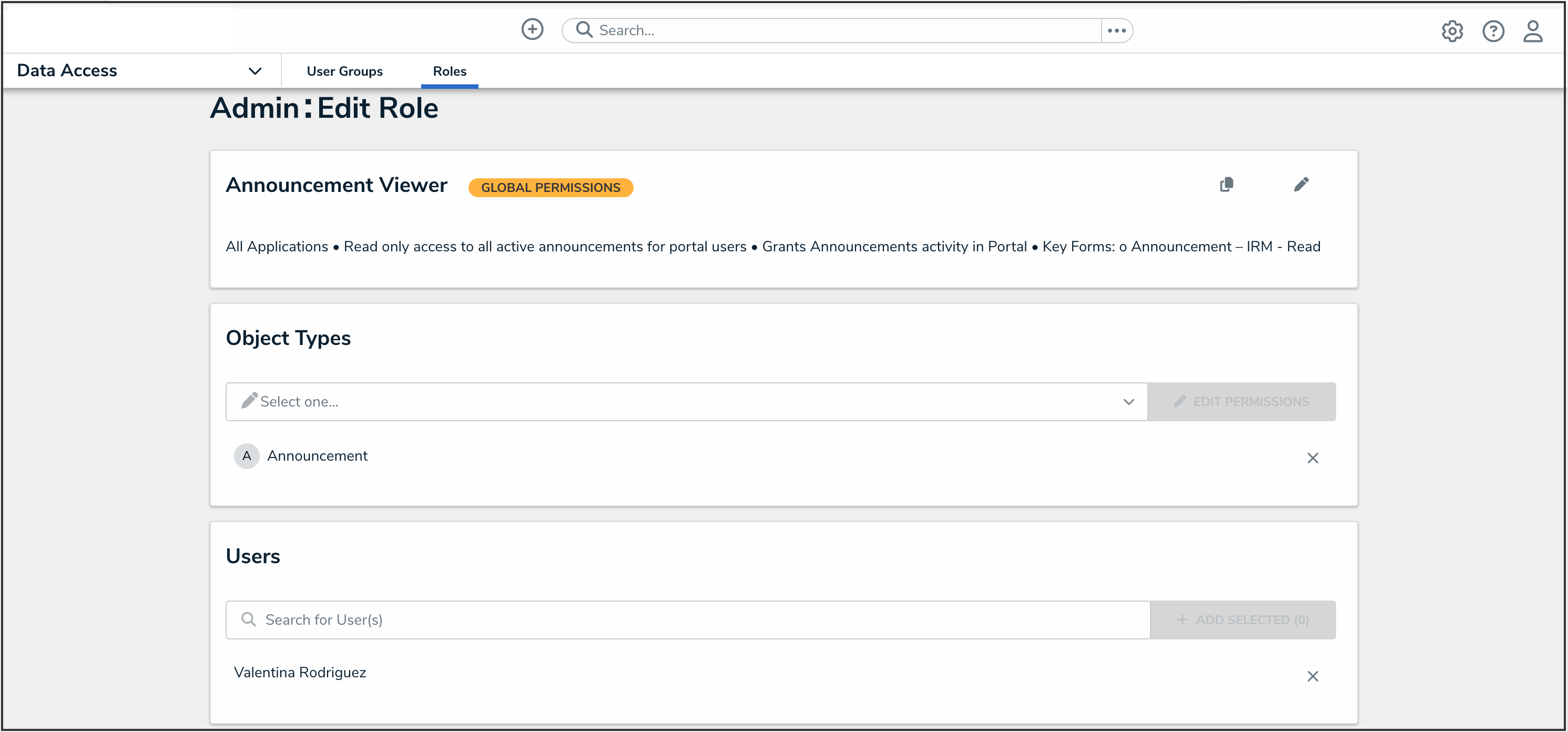Click the Add Selected (0) button
Viewport: 1568px width, 732px height.
(x=1243, y=619)
